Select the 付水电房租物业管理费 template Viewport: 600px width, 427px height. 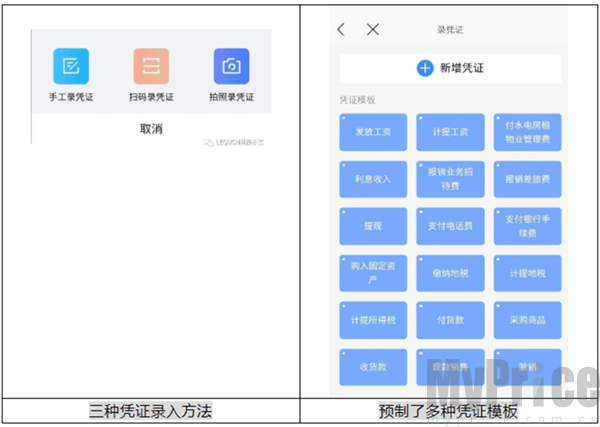(528, 132)
